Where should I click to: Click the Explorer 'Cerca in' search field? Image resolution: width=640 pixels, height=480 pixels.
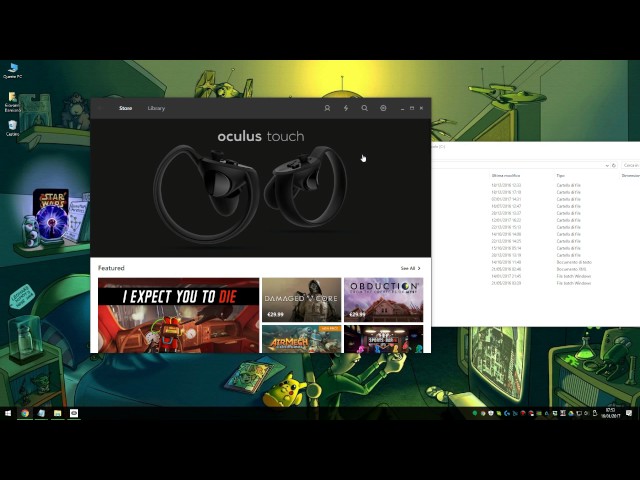tap(631, 165)
